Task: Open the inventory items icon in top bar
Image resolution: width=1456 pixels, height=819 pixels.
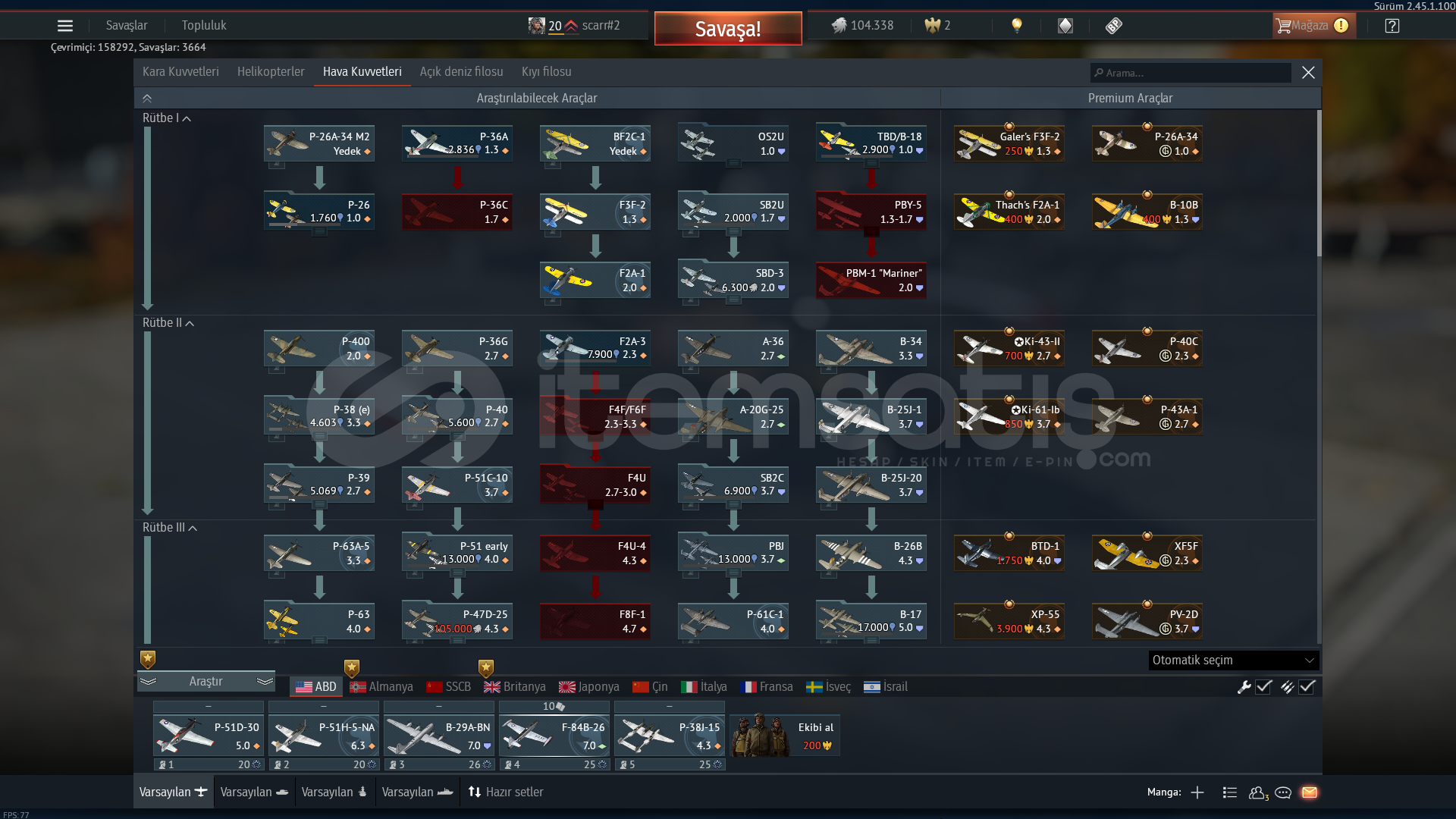Action: pos(1065,26)
